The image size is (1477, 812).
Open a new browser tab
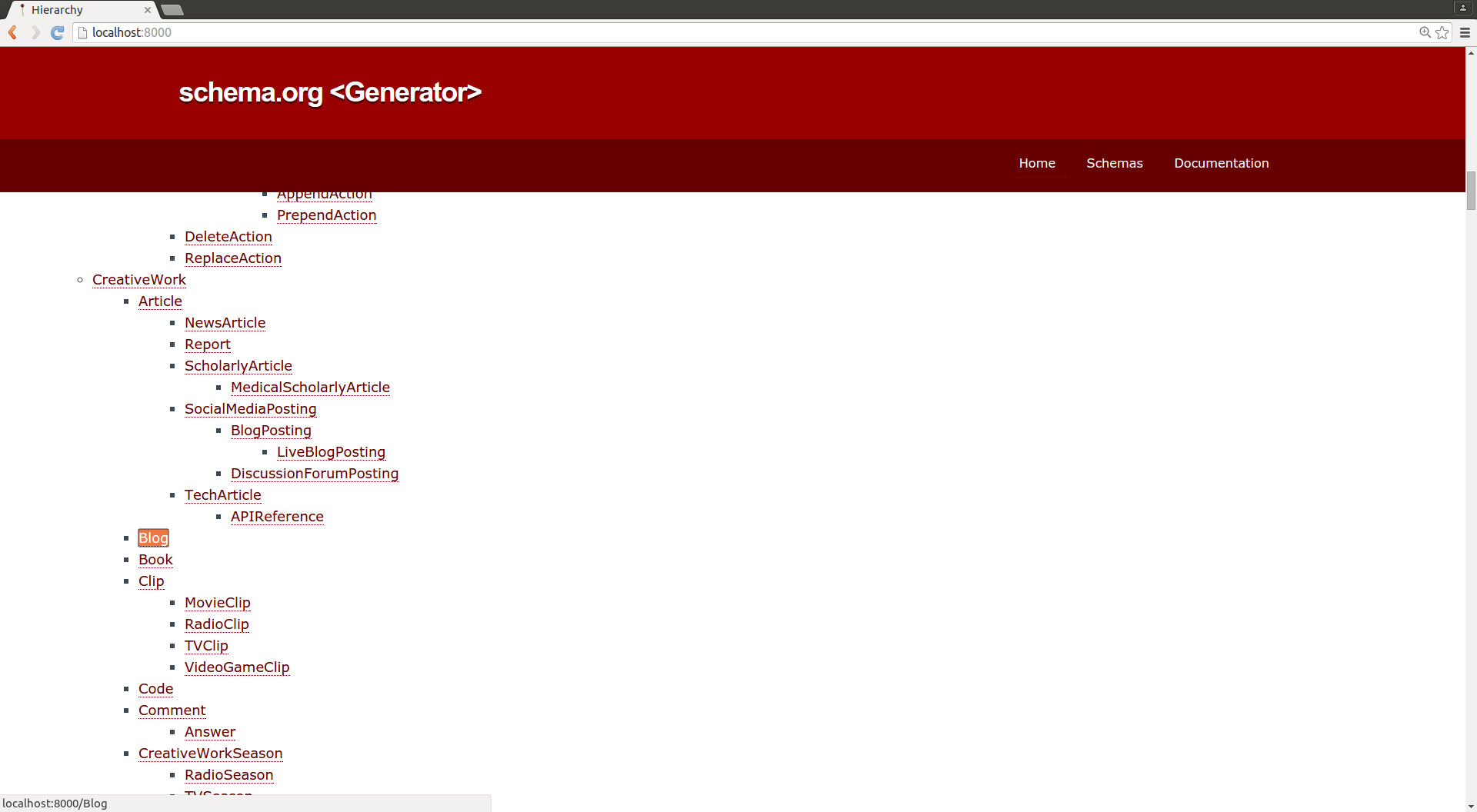(172, 10)
